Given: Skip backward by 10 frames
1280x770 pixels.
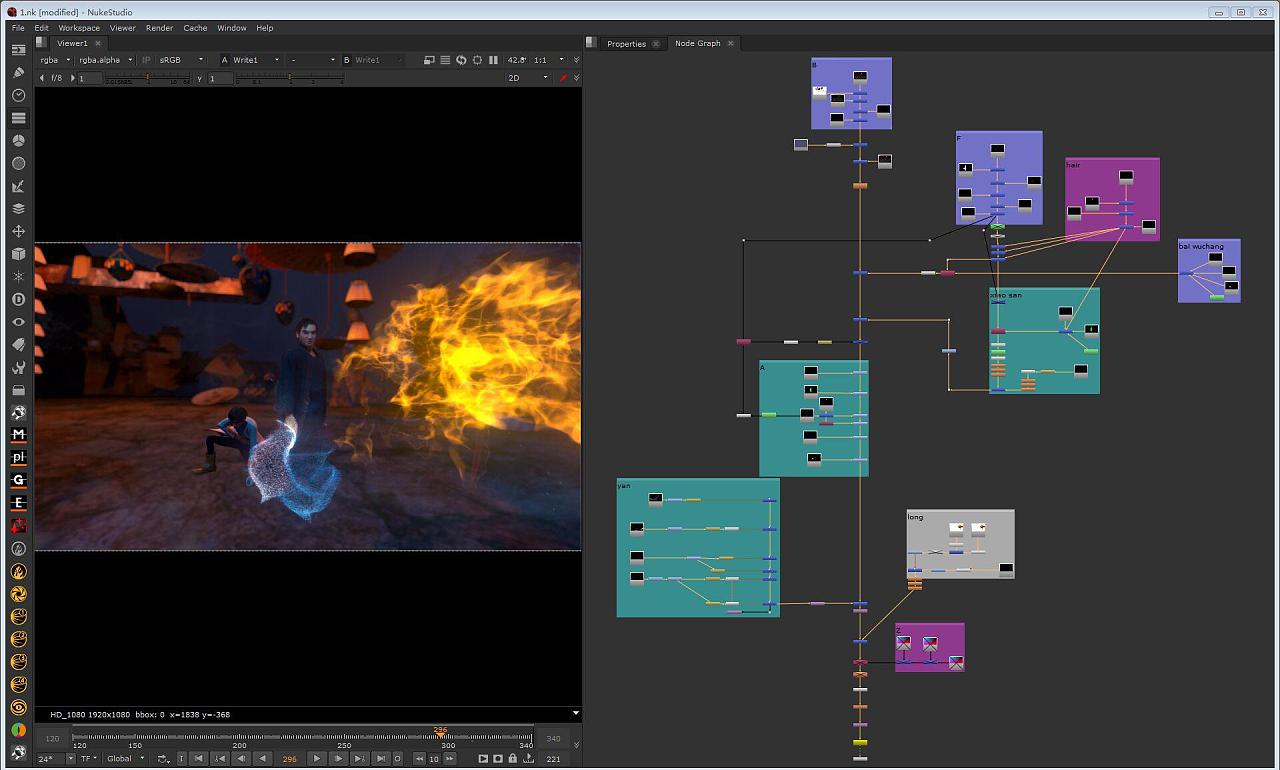Looking at the screenshot, I should (x=420, y=759).
